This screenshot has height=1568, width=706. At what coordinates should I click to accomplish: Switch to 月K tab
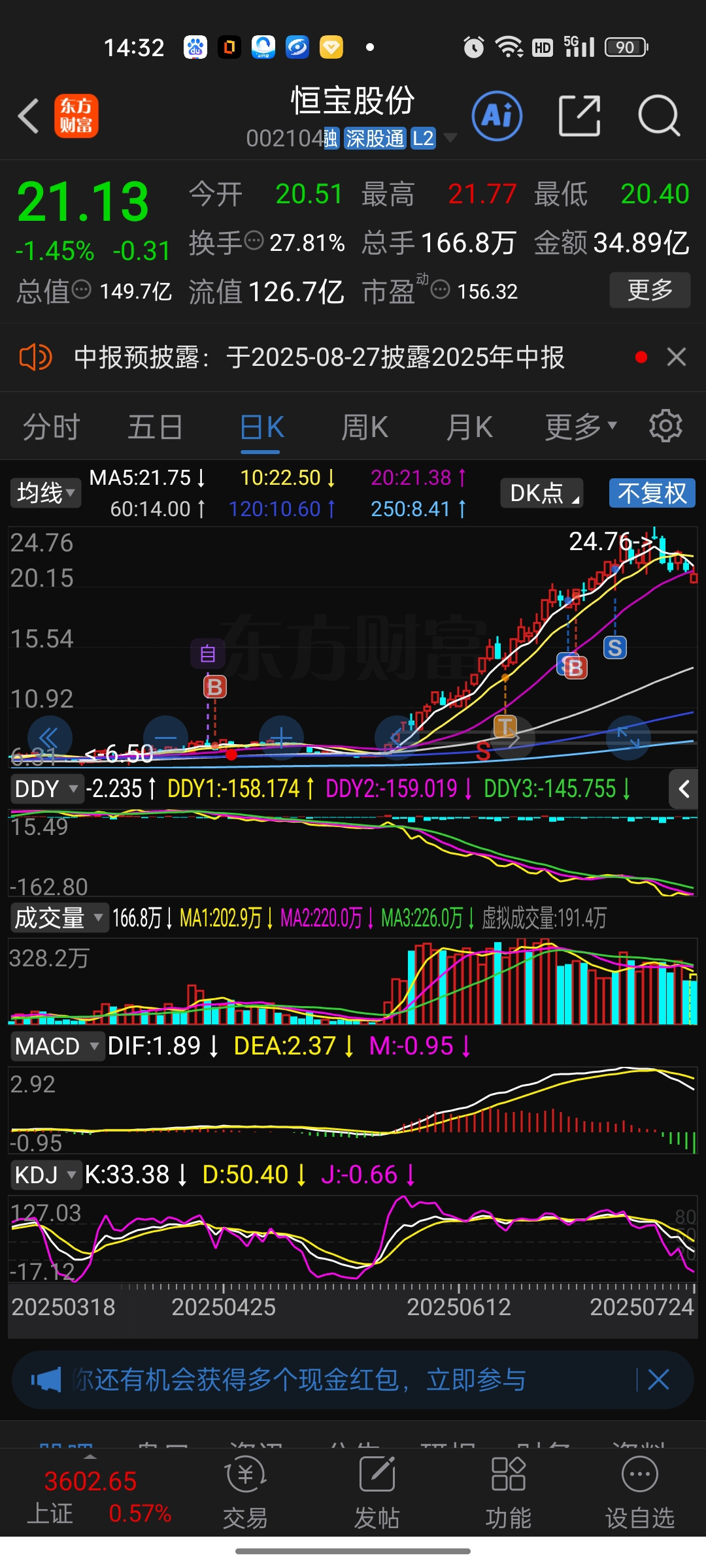coord(469,427)
